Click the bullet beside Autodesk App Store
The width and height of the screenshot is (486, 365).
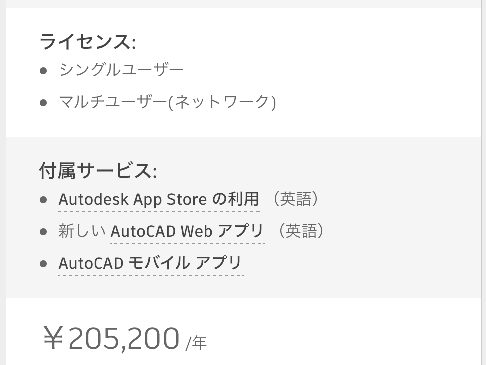click(43, 200)
